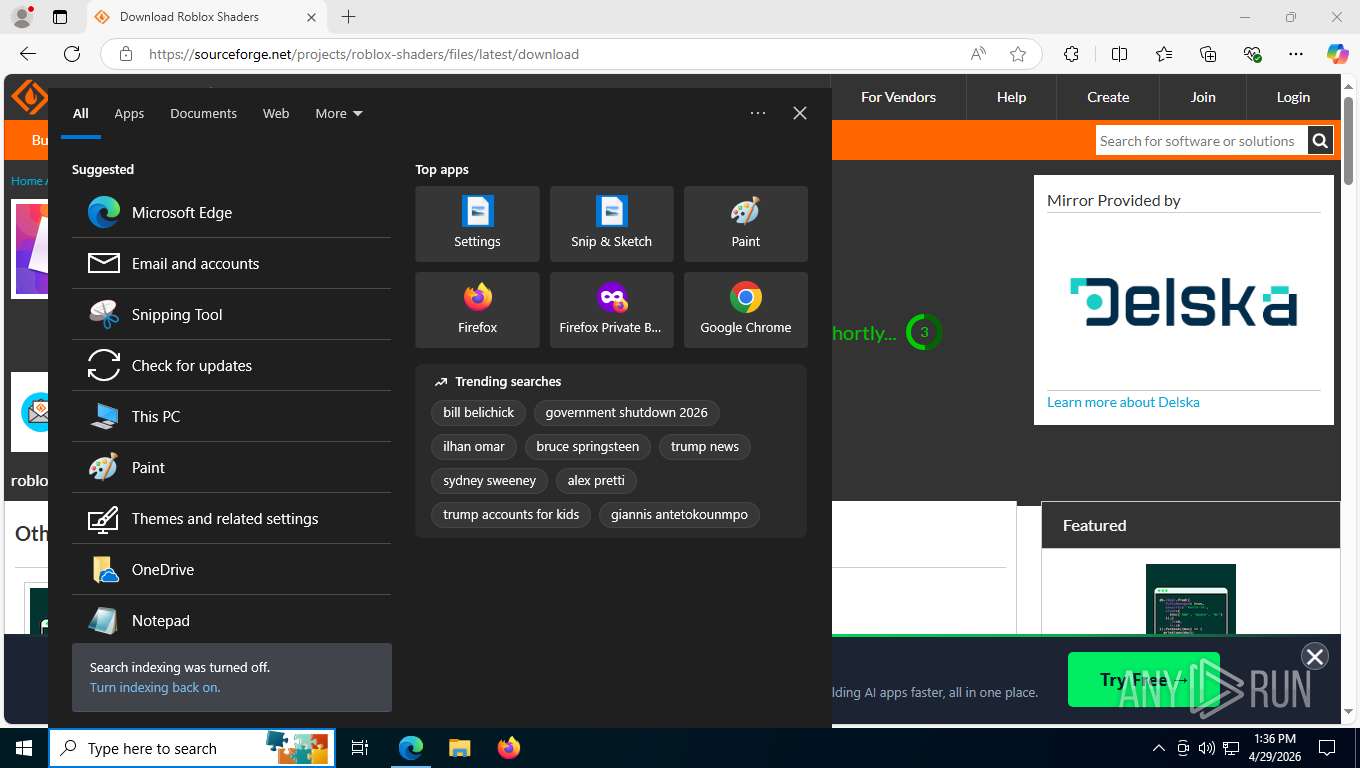Select Check for updates suggestion
The height and width of the screenshot is (768, 1360).
[231, 365]
